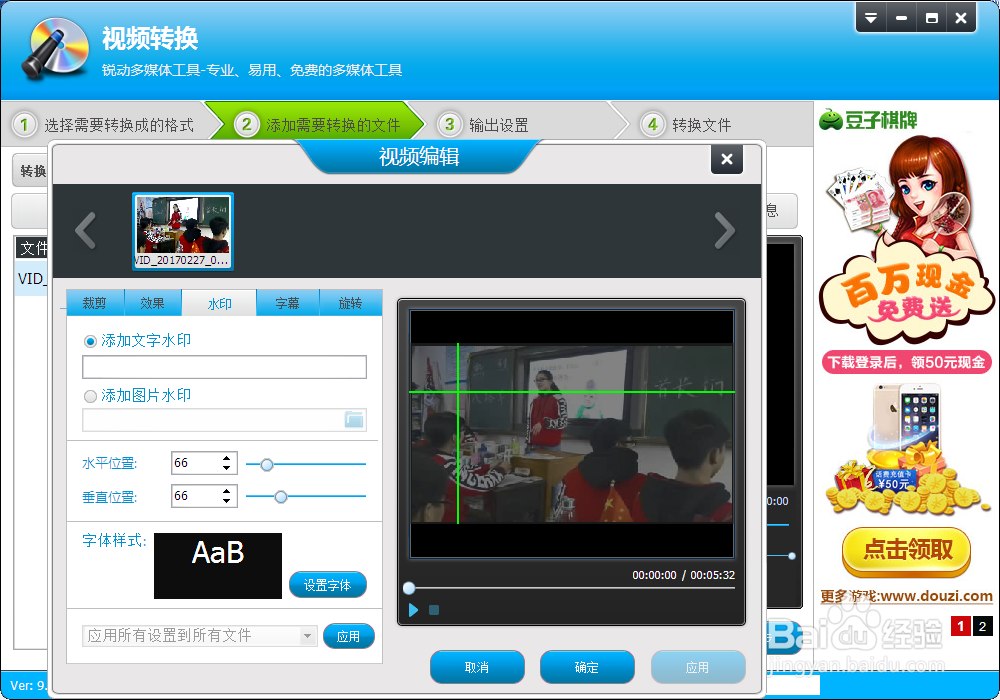Show previous video thumbnails with left arrow
Screen dimensions: 1000x700
(x=85, y=230)
